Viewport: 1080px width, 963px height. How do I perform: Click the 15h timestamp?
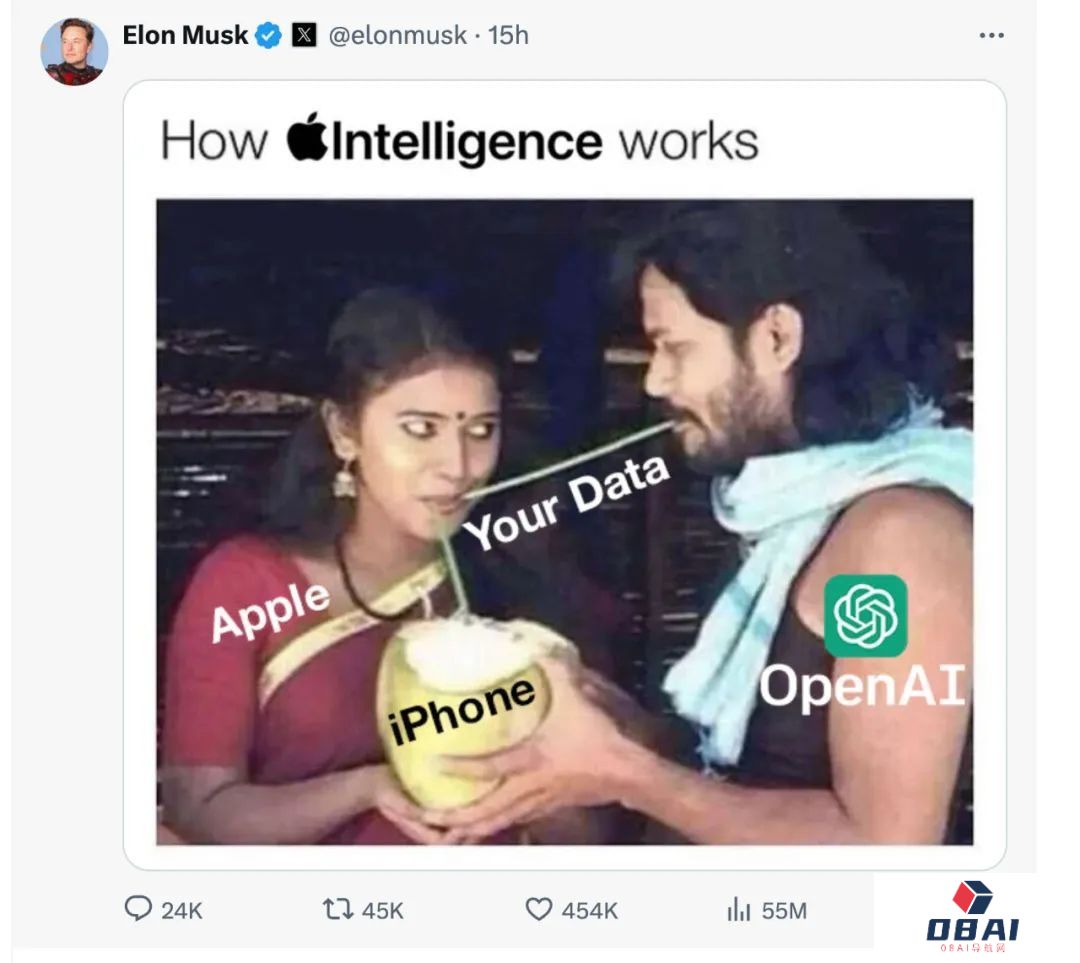pyautogui.click(x=508, y=35)
